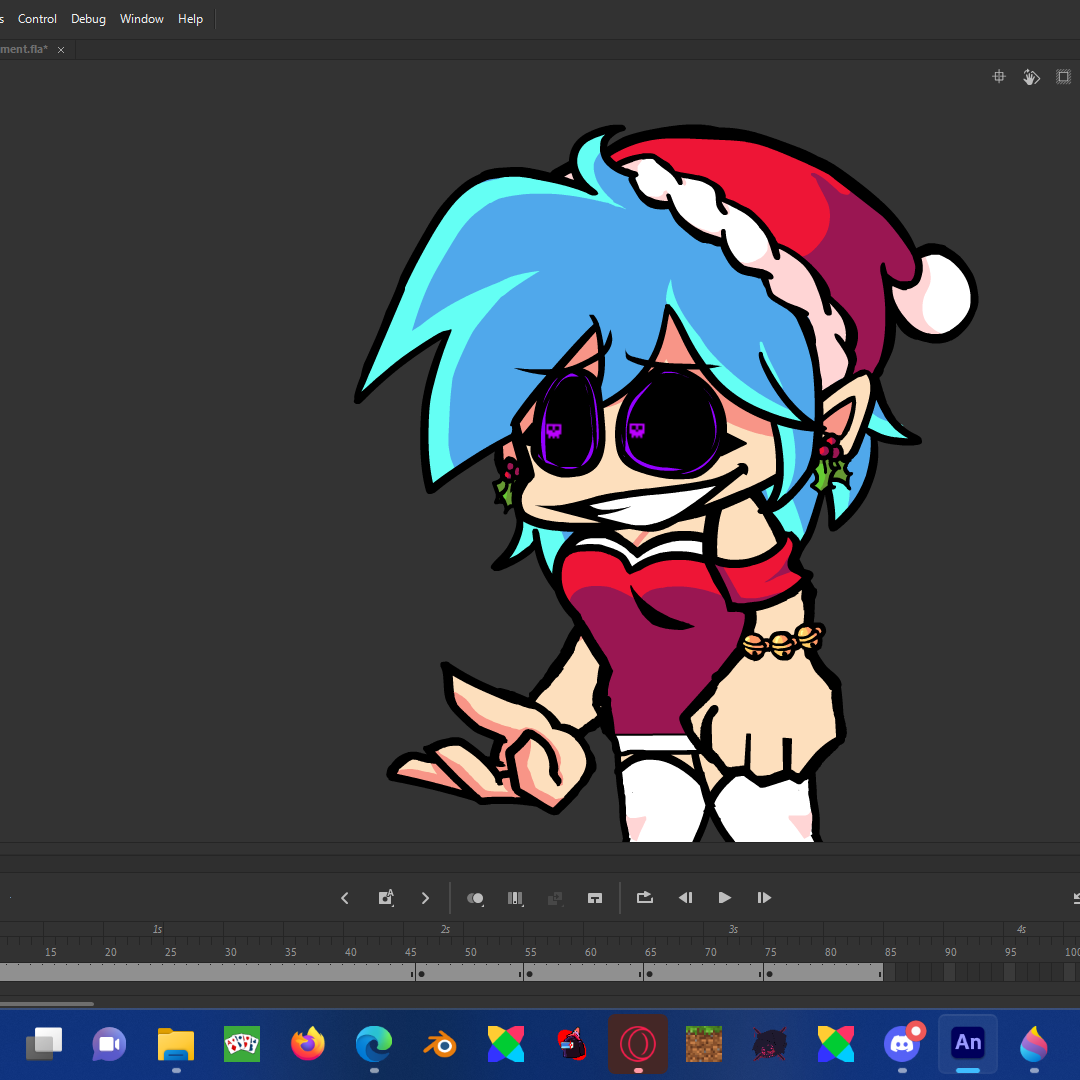Click the 2s time marker label
The height and width of the screenshot is (1080, 1080).
coord(445,929)
